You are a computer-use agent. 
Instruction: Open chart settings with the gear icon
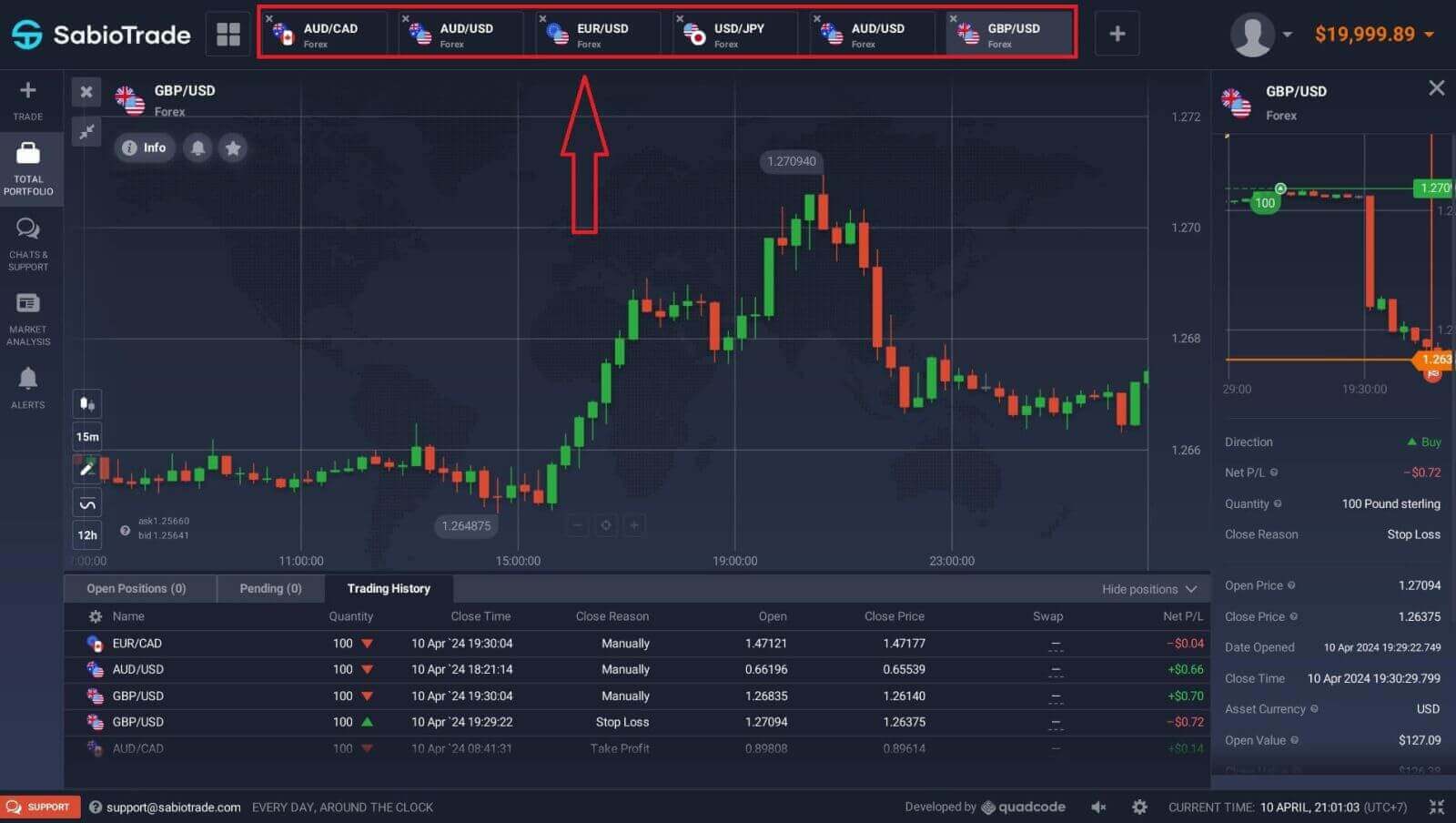[x=1139, y=807]
